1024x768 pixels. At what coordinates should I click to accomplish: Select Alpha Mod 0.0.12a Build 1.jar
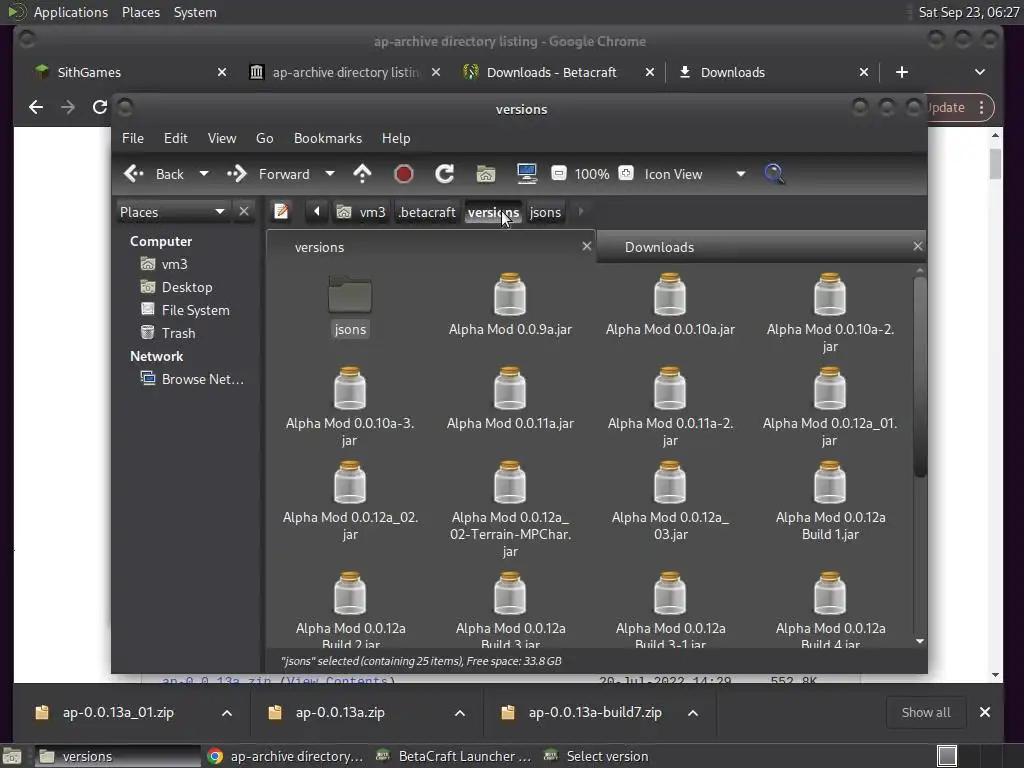(830, 502)
